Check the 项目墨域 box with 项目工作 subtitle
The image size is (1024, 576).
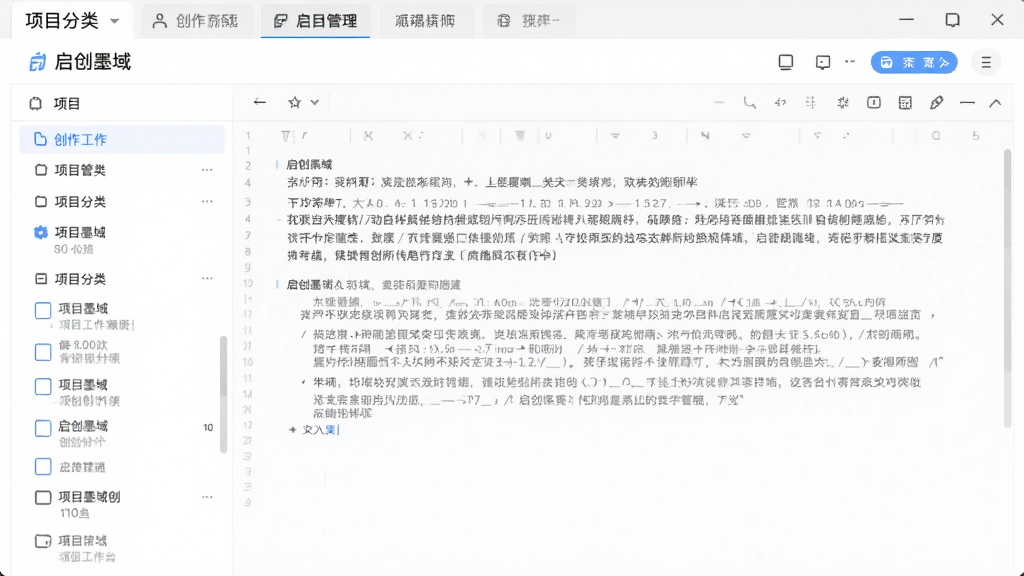coord(43,310)
